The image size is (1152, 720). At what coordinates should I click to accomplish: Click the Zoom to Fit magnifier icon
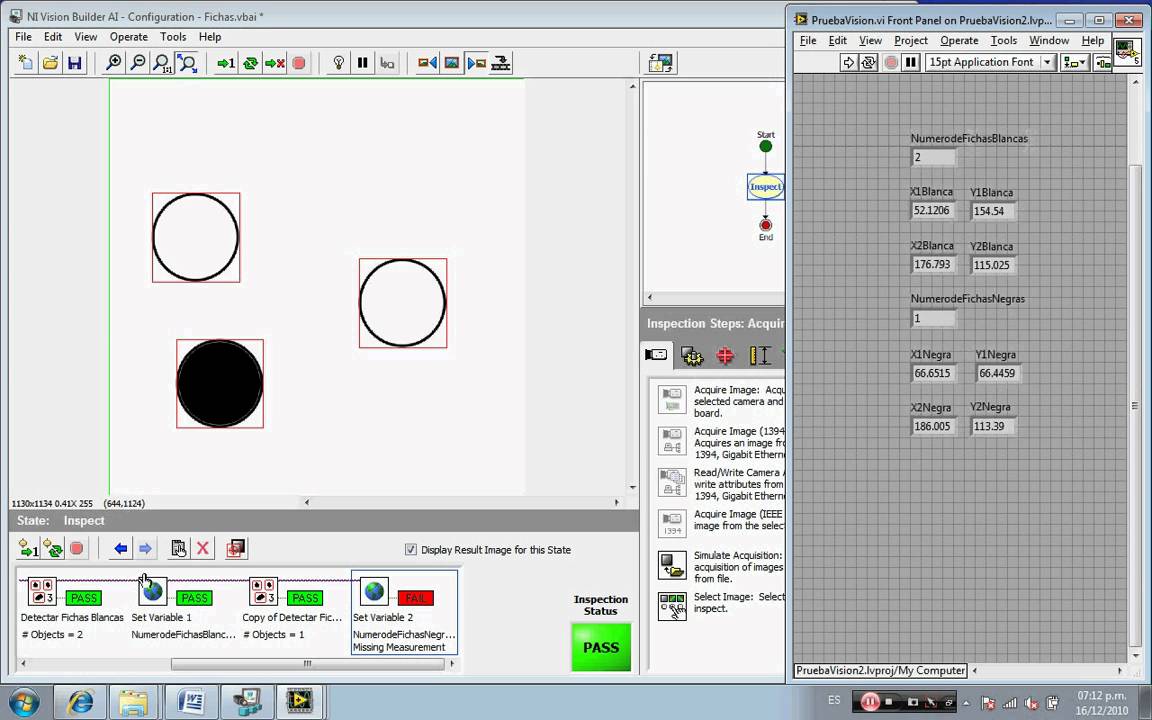pos(187,63)
